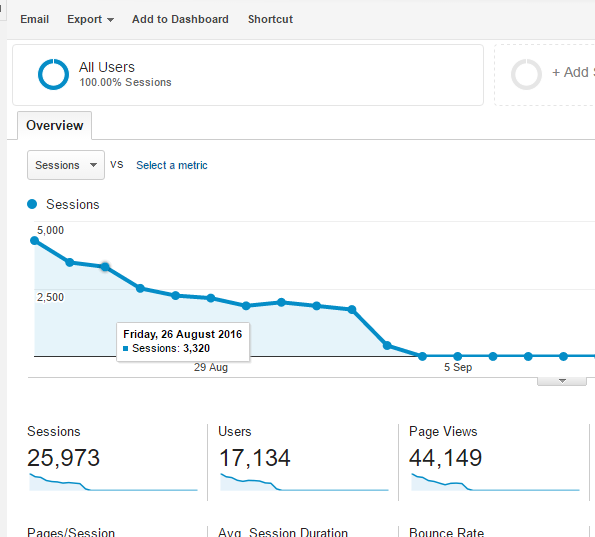Expand the Export menu arrow
The image size is (595, 537).
pos(110,20)
